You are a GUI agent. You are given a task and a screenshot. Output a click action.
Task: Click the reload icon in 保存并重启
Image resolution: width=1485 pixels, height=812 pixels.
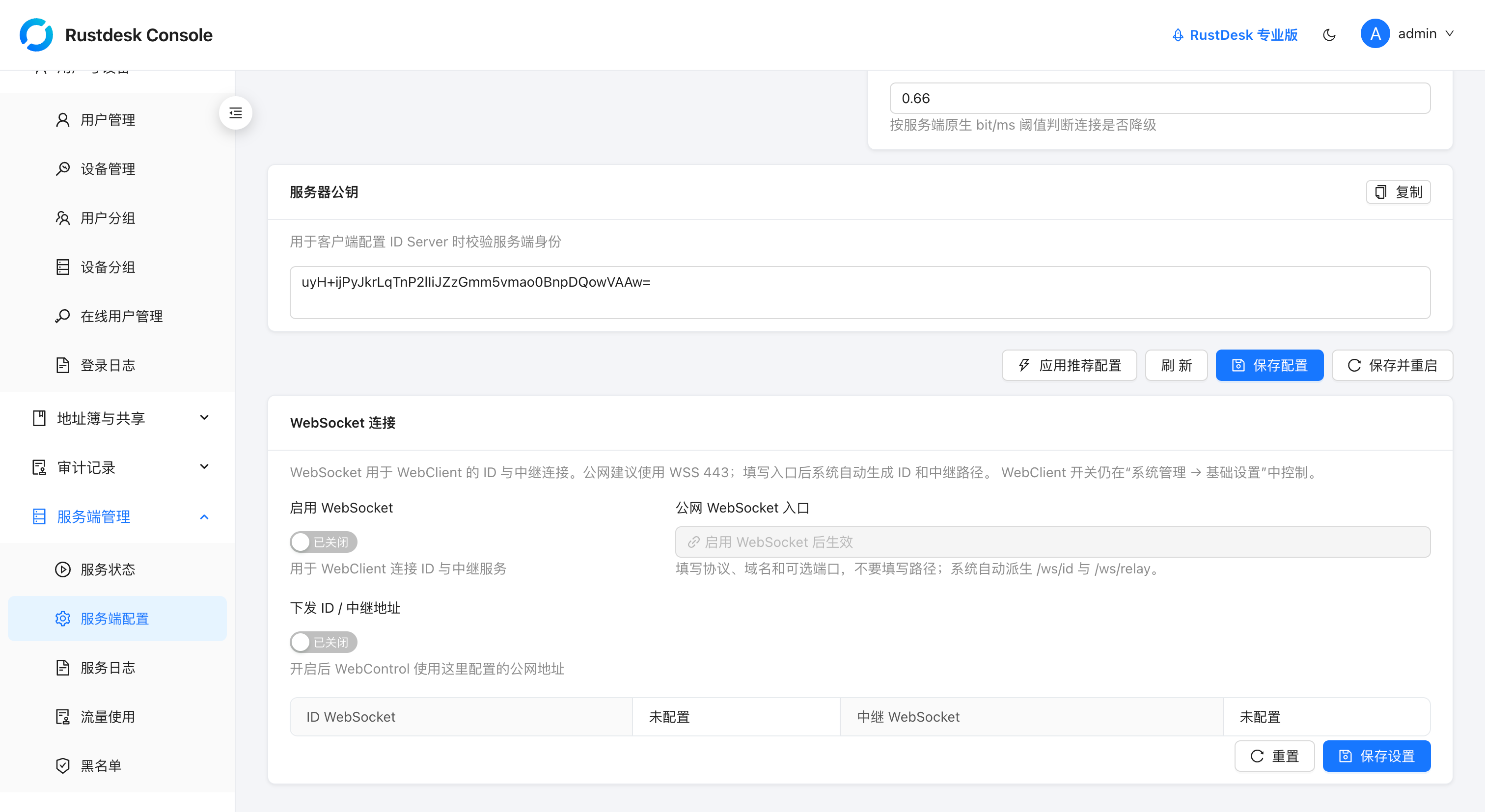coord(1354,365)
